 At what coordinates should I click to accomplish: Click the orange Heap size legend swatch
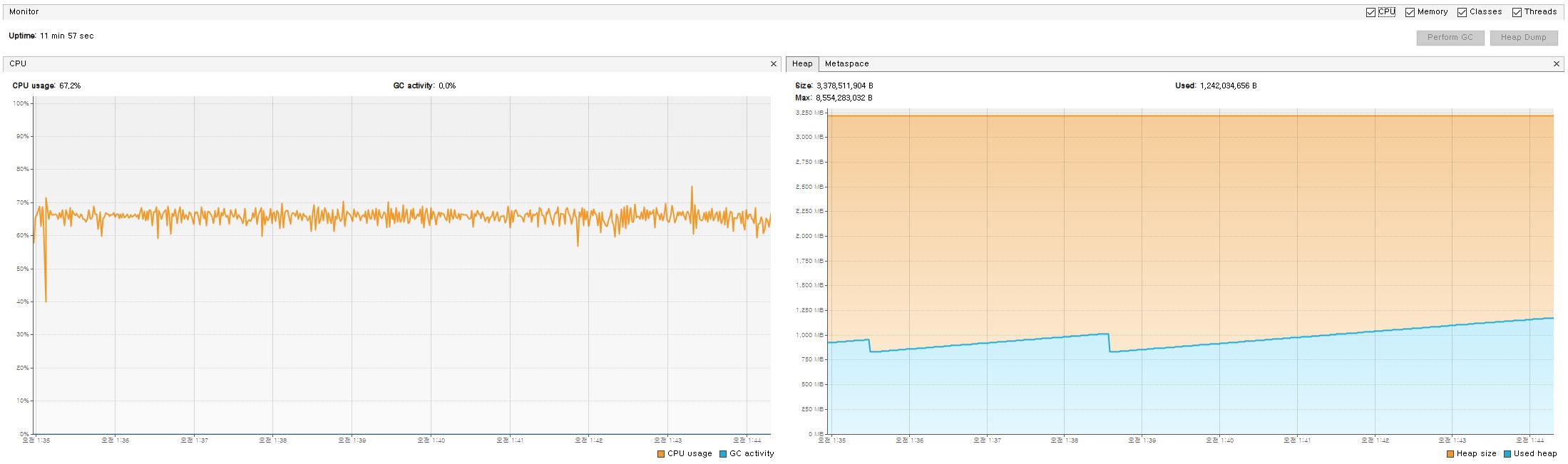click(x=1450, y=454)
